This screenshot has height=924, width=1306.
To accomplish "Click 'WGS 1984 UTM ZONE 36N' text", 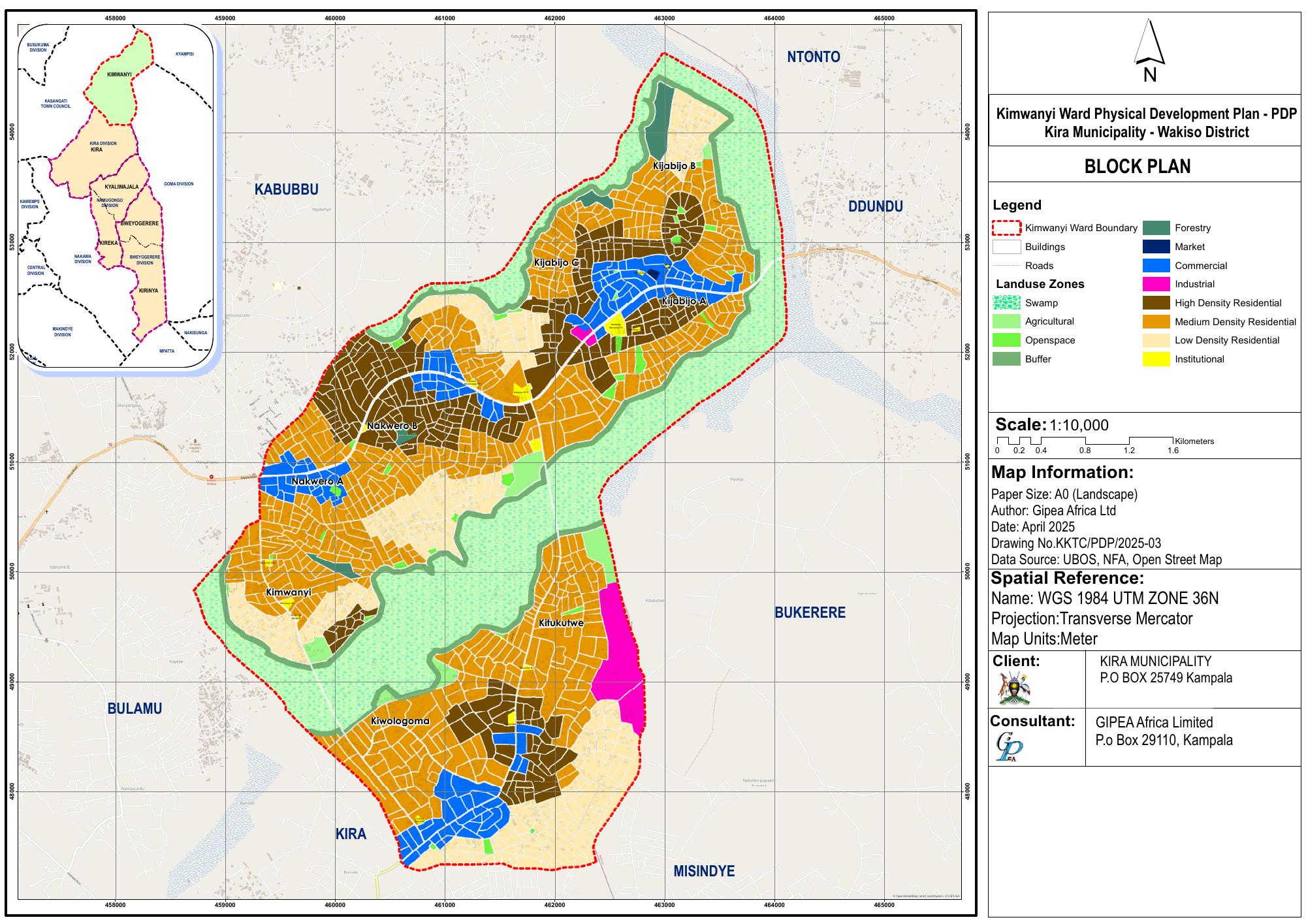I will tap(1128, 599).
